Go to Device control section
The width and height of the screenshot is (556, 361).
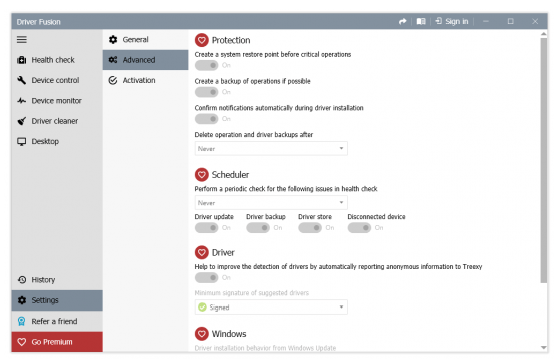57,80
